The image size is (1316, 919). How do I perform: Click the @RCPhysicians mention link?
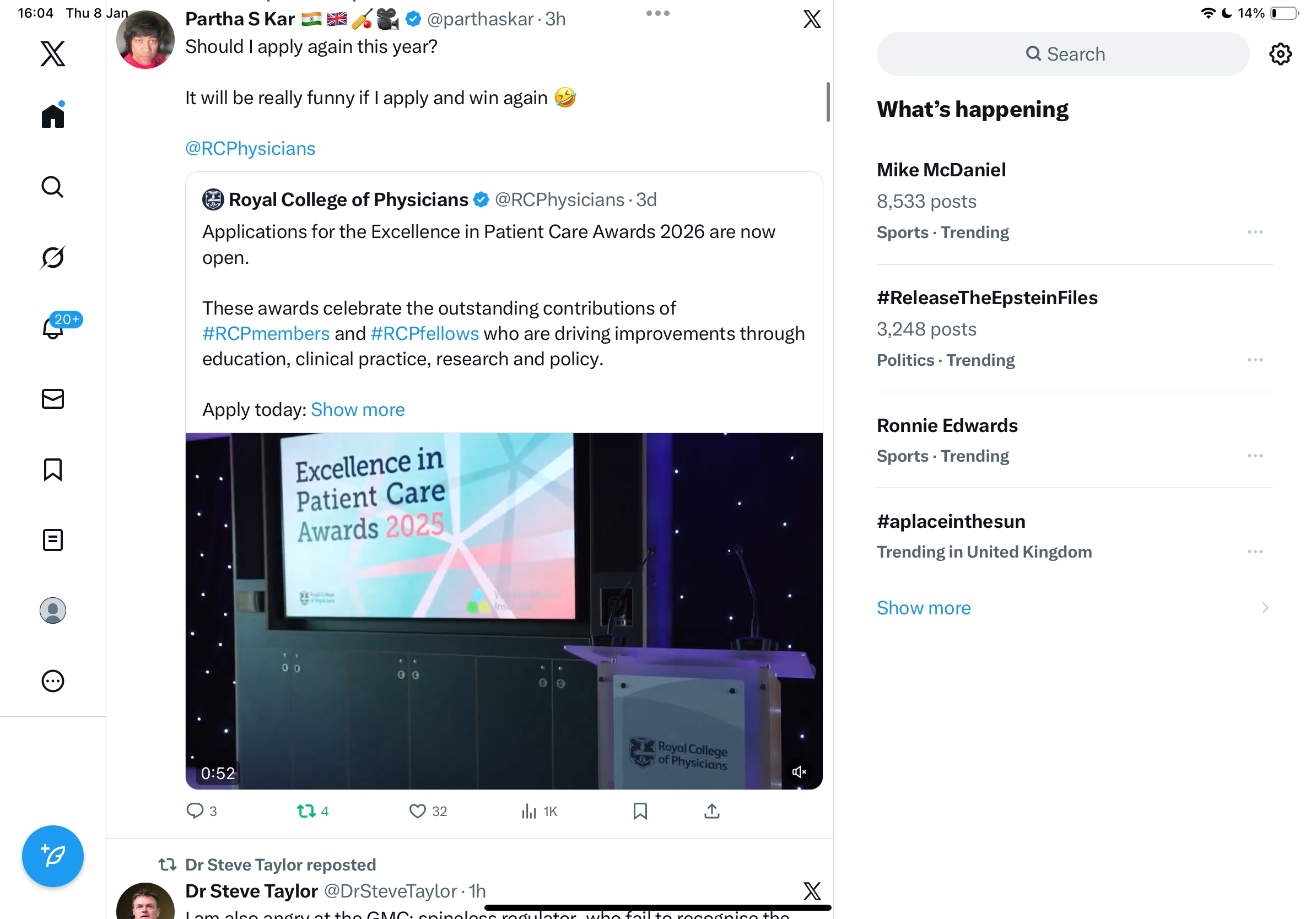250,148
